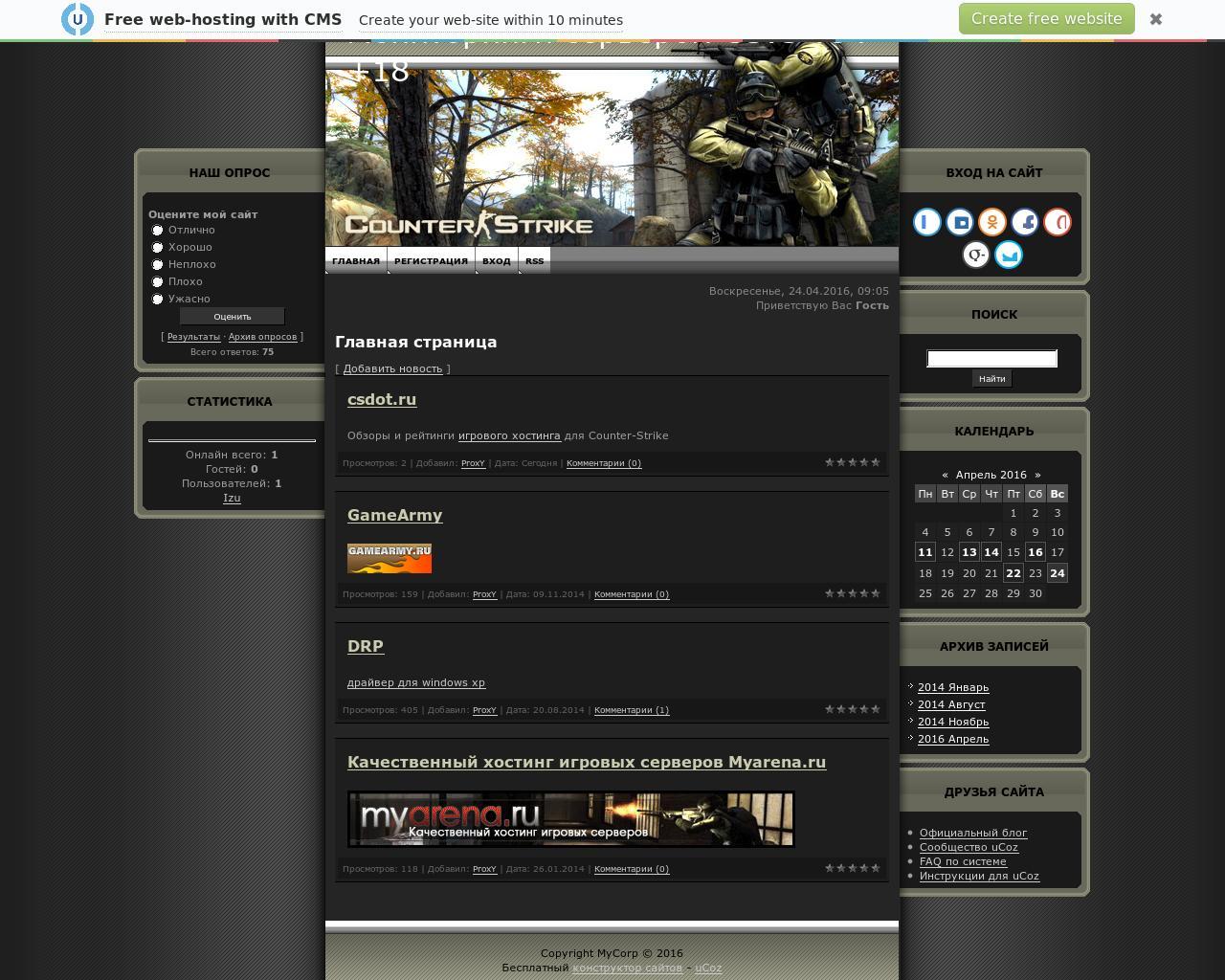Viewport: 1225px width, 980px height.
Task: Open the csdot.ru post title
Action: [x=382, y=399]
